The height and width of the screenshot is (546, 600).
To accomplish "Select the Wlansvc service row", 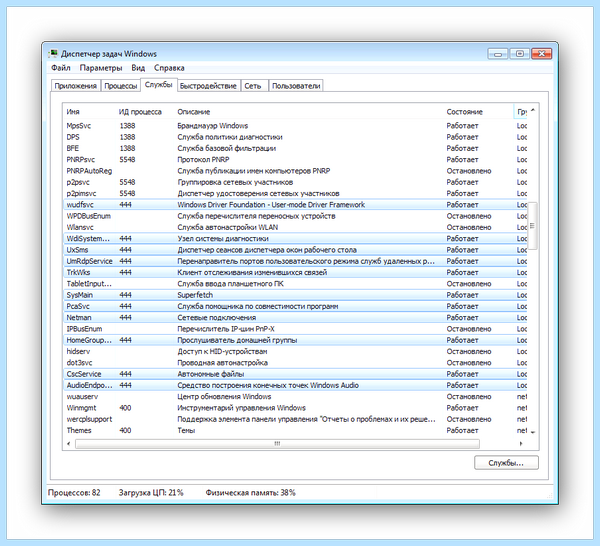I will coord(295,227).
